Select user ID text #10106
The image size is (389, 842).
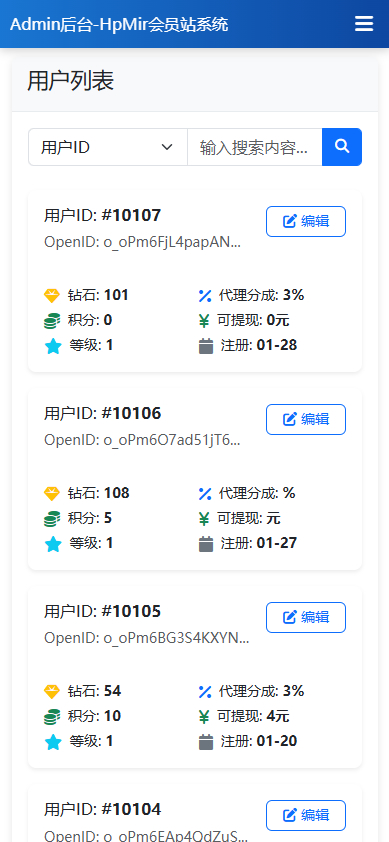point(102,413)
